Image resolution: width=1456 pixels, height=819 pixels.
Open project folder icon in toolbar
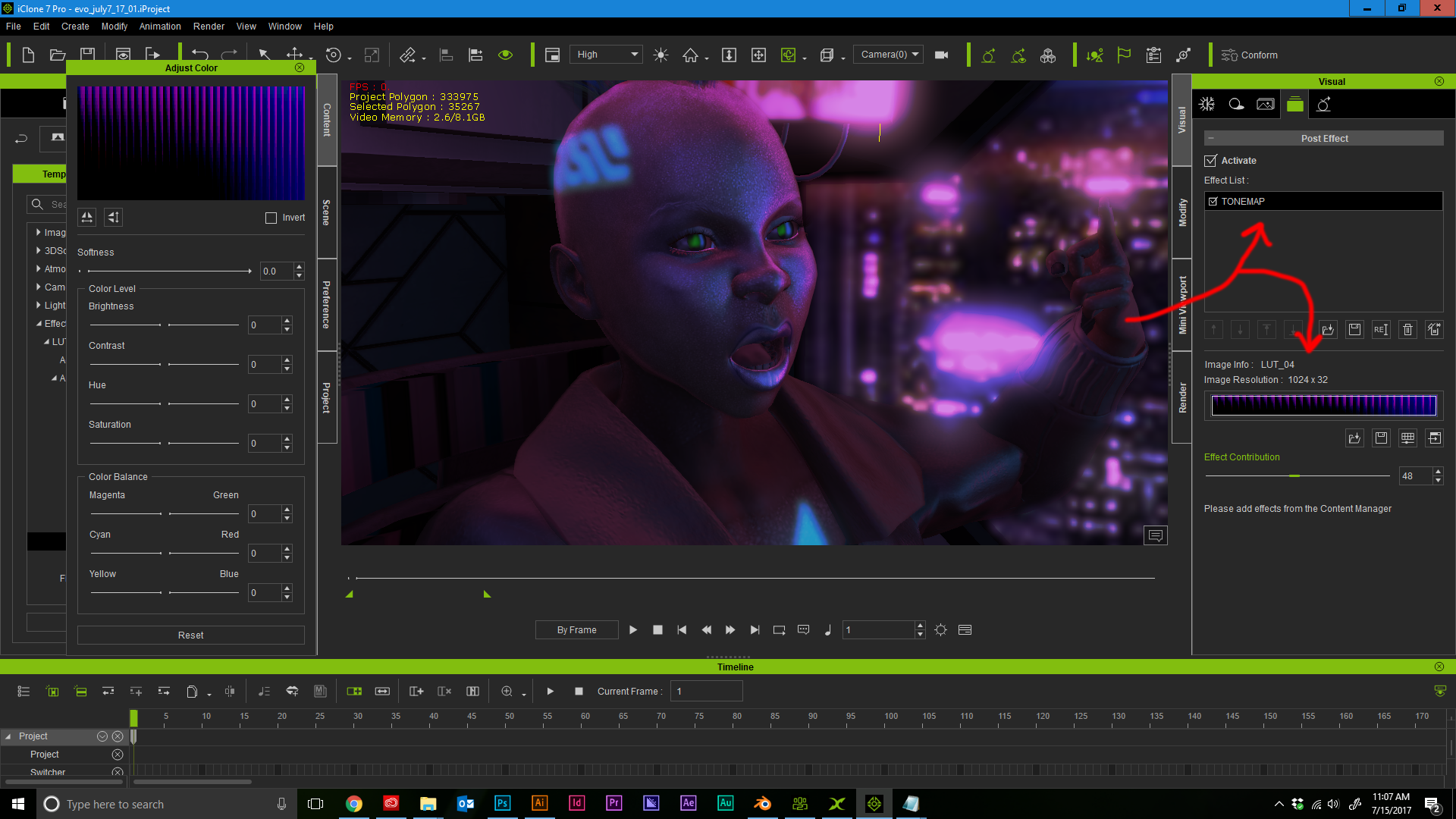[x=58, y=55]
